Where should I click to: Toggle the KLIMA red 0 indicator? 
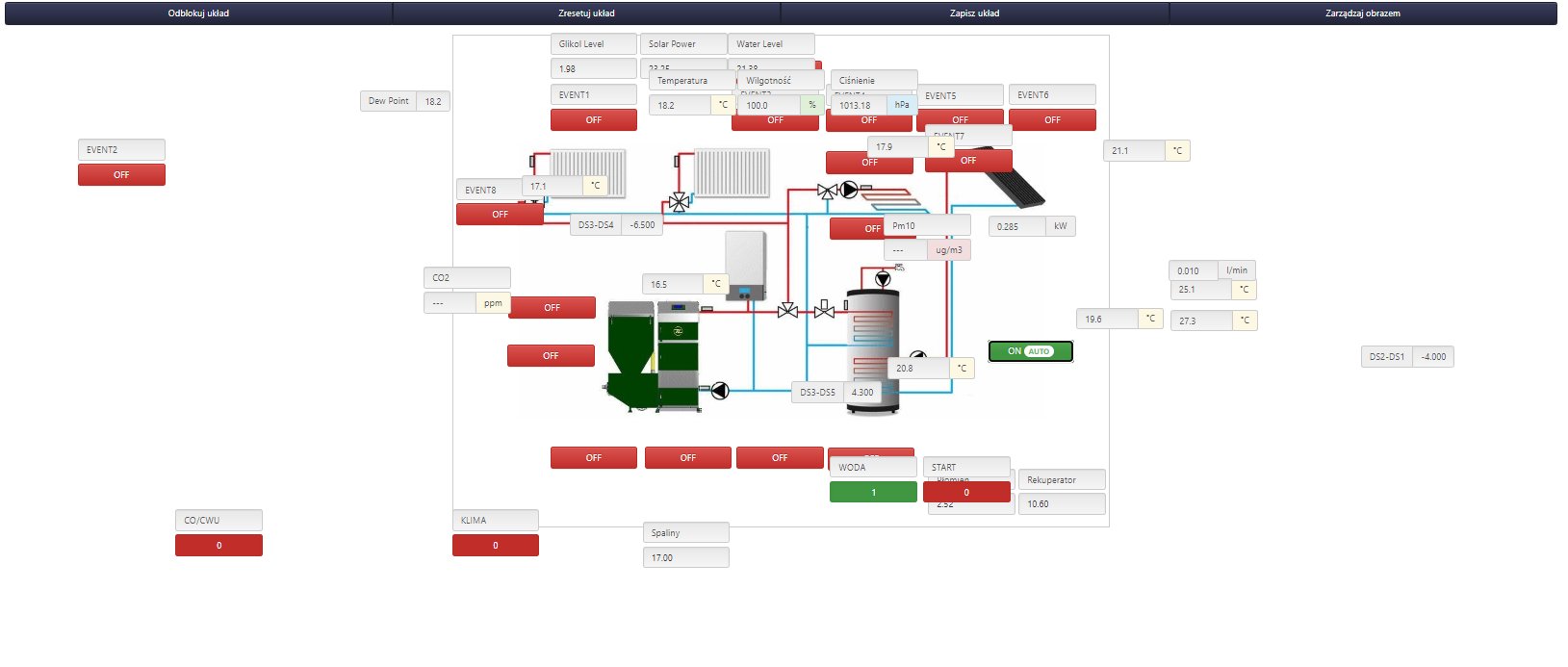pos(495,546)
